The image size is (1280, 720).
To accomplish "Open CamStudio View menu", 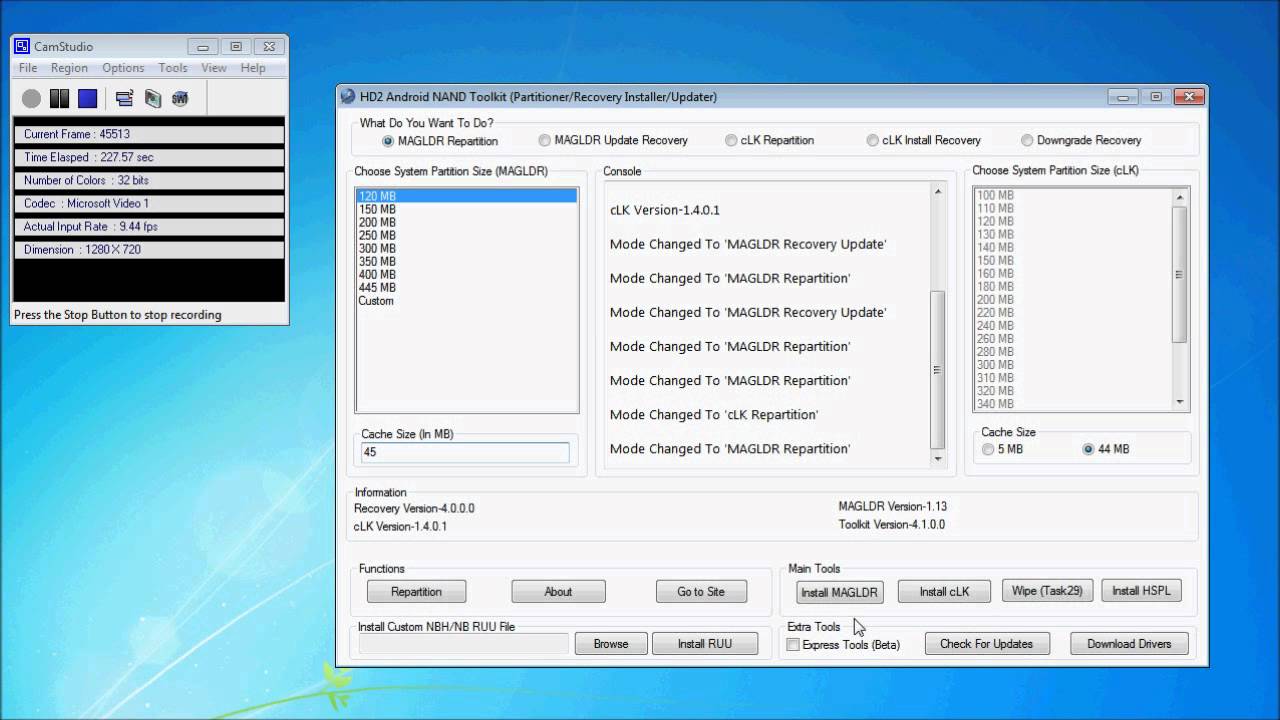I will [214, 68].
